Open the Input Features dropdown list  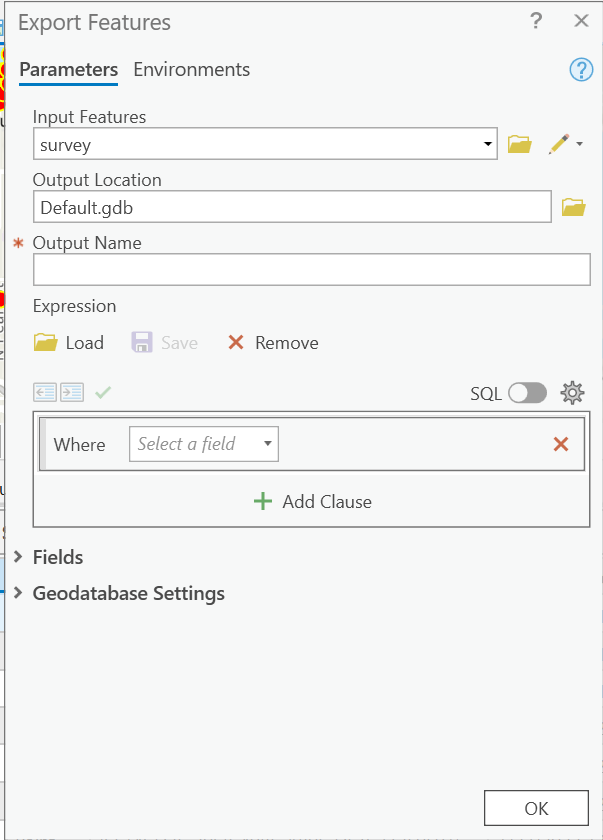point(487,143)
